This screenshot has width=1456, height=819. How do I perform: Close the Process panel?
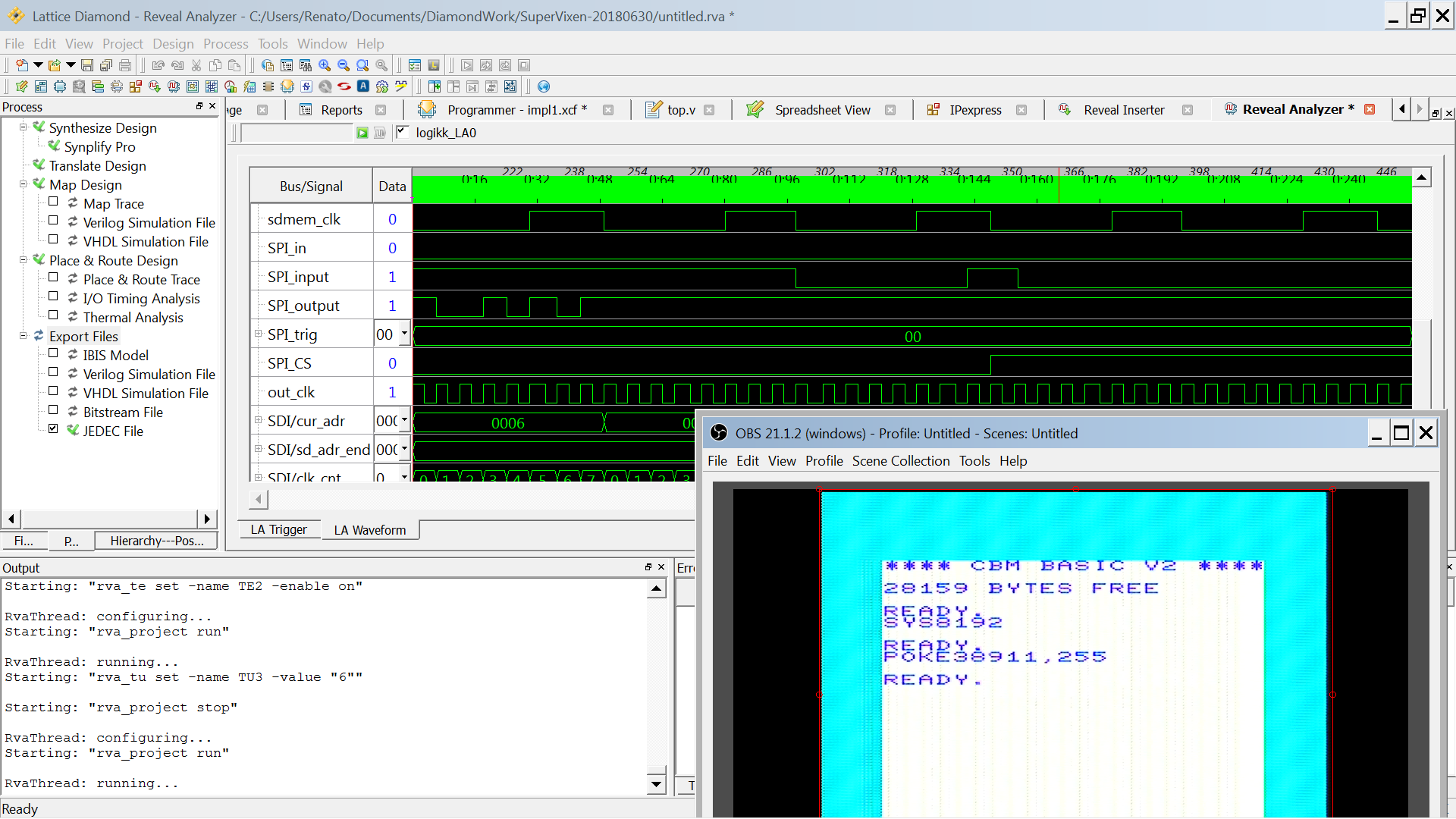point(212,106)
